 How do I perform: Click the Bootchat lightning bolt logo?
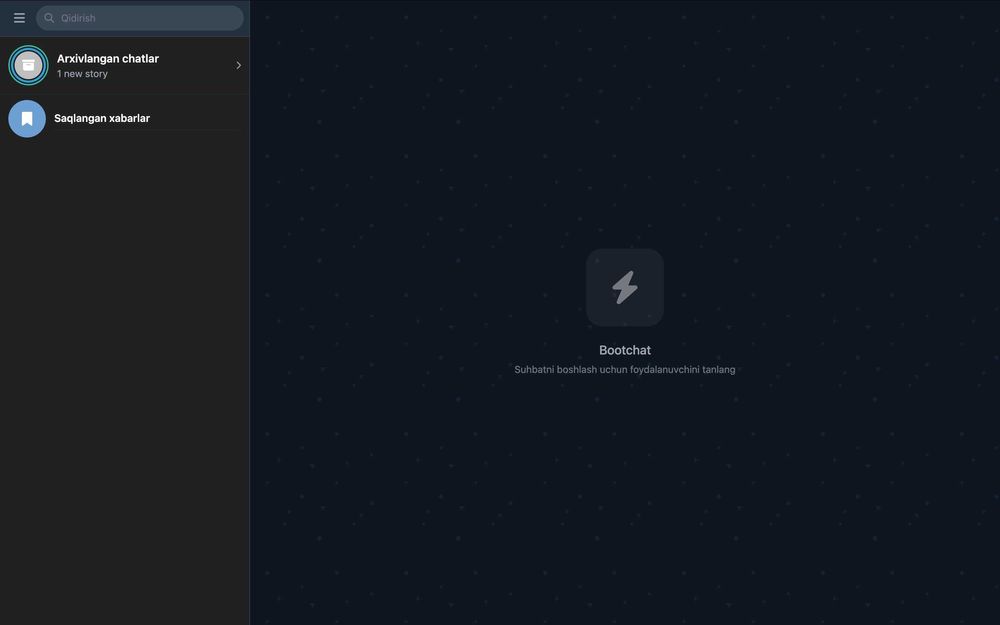point(625,288)
